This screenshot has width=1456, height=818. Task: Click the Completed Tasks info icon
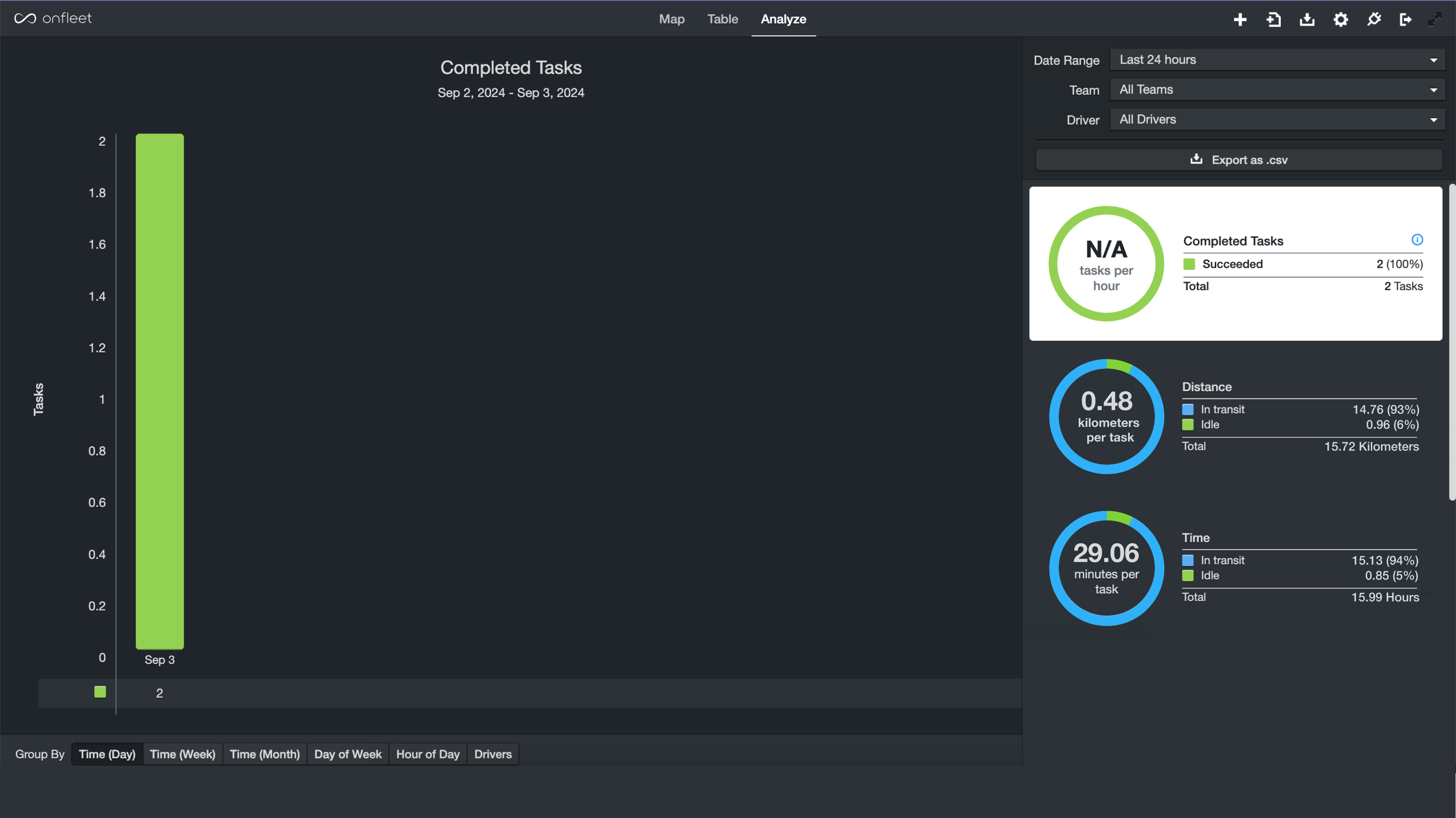[x=1417, y=240]
